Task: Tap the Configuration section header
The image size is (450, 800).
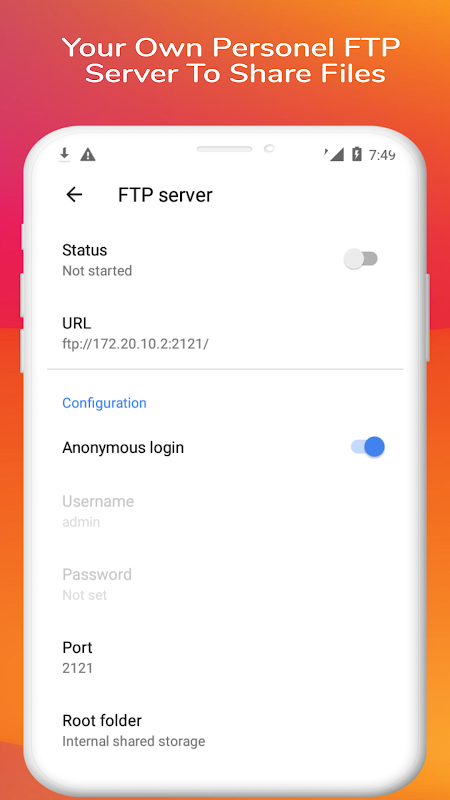Action: tap(104, 403)
